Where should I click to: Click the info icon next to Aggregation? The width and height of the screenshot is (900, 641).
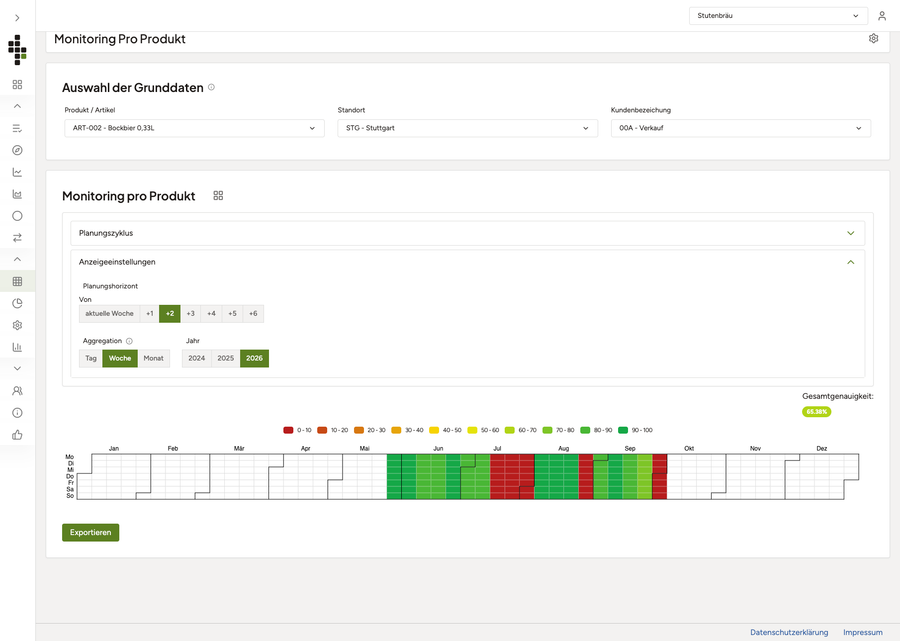tap(129, 341)
